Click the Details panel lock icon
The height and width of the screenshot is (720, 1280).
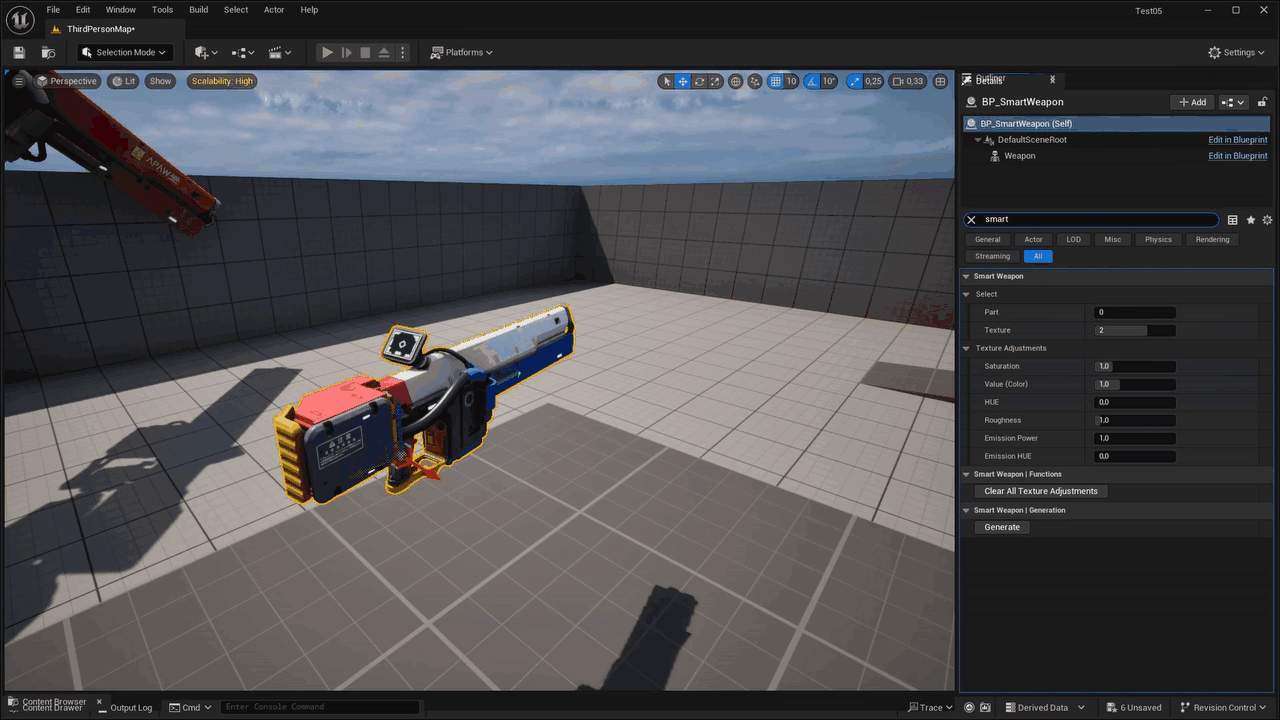pyautogui.click(x=1262, y=102)
